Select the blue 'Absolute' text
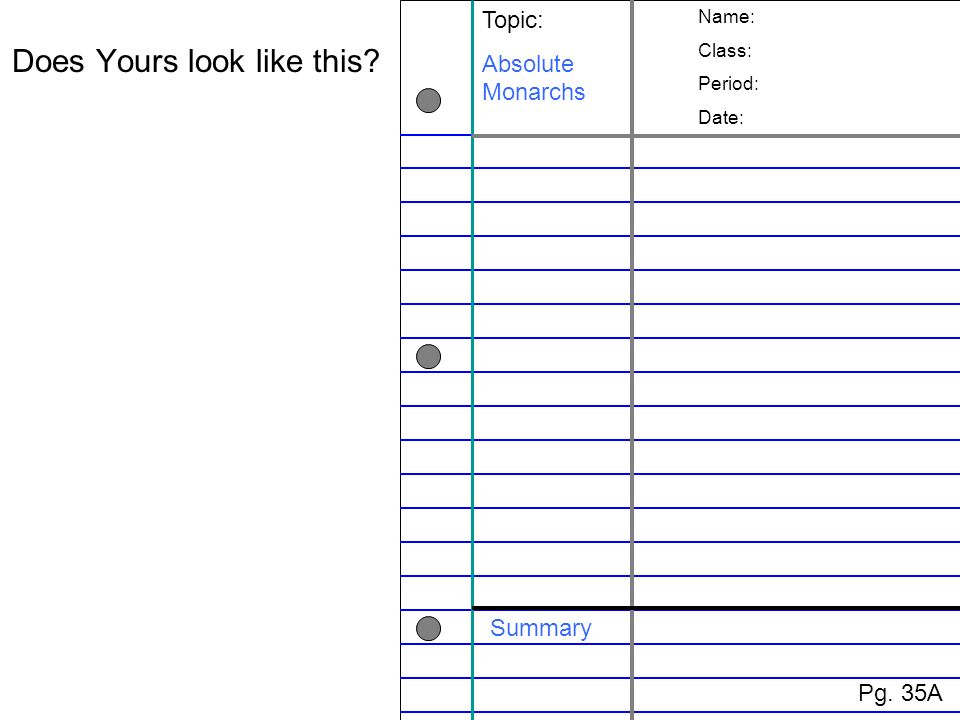This screenshot has width=960, height=720. pyautogui.click(x=528, y=64)
